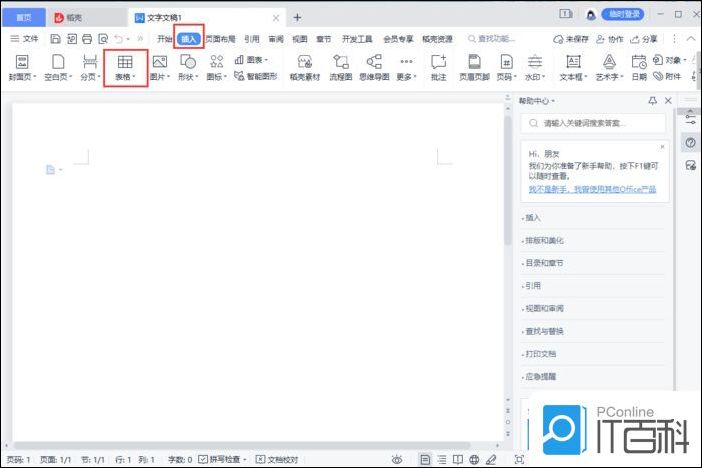Open Header and Footer (页眉页脚)
Screen dimensions: 702x468
pyautogui.click(x=475, y=68)
